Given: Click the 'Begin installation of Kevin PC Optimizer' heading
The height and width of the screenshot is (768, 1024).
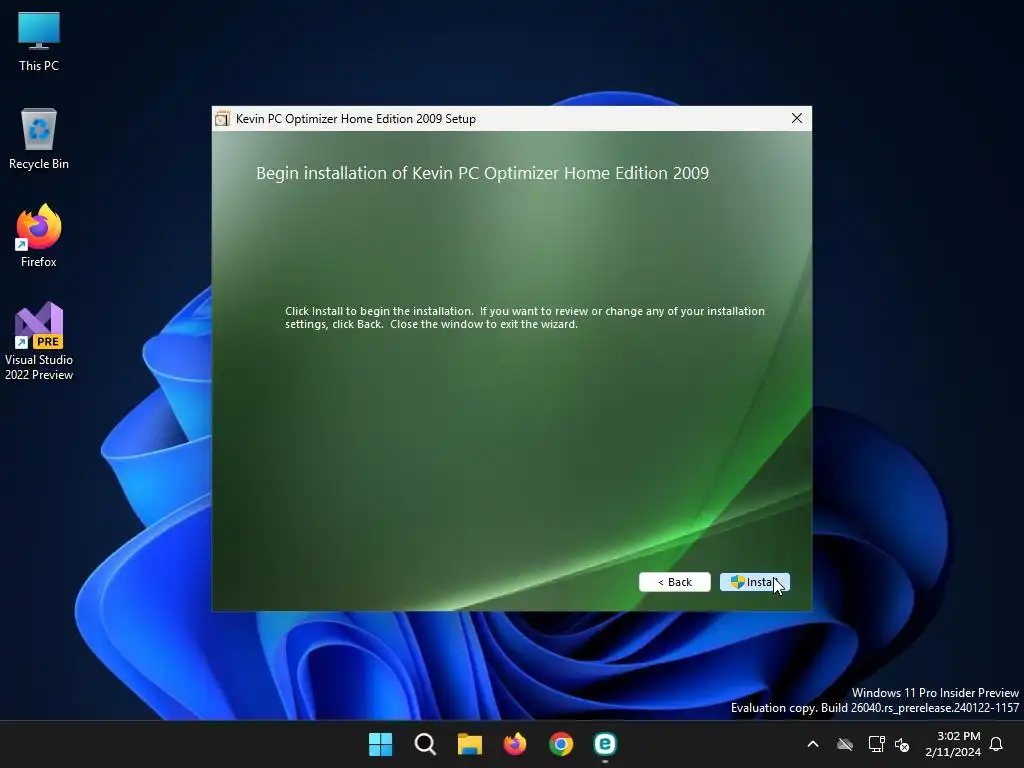Looking at the screenshot, I should tap(482, 173).
